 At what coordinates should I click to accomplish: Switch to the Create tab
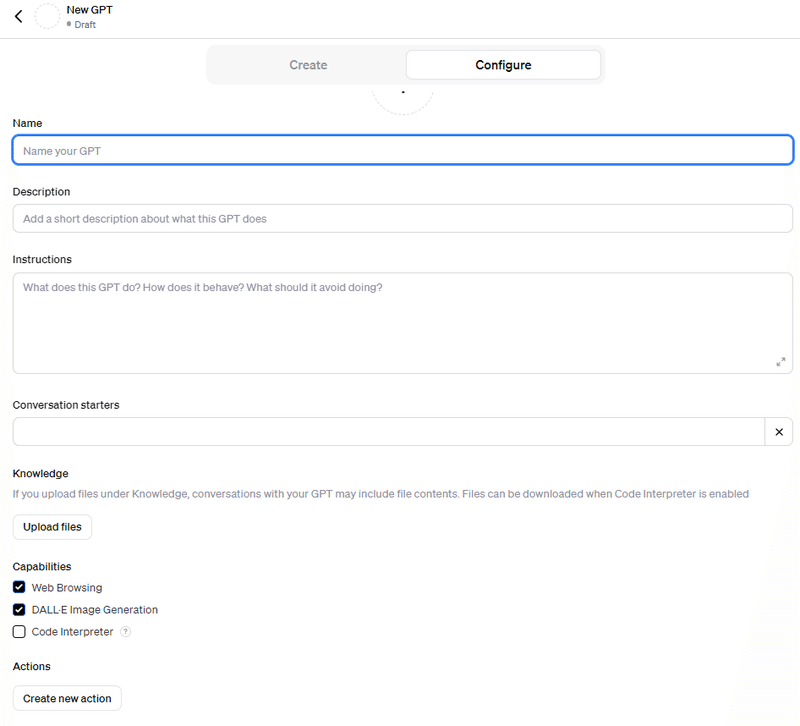coord(308,65)
